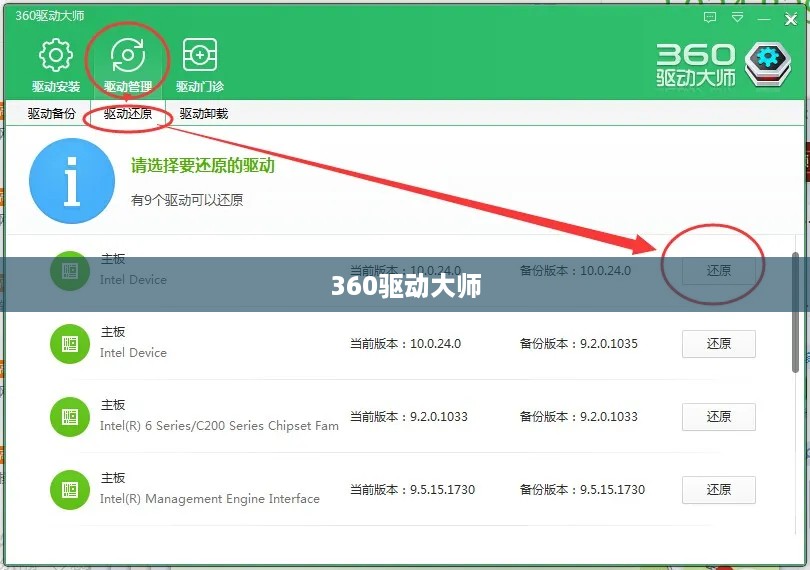Restore the Management Engine Interface driver
Screen dimensions: 810x570
pyautogui.click(x=719, y=489)
